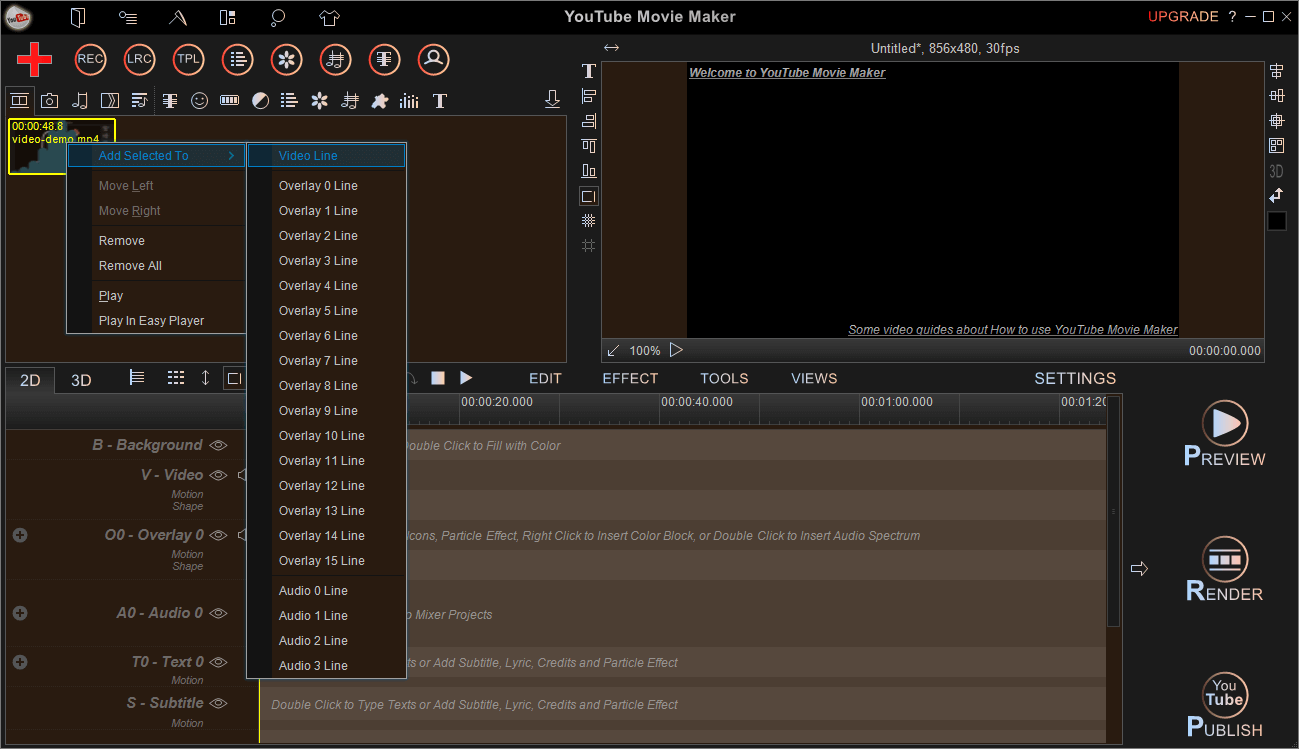1299x749 pixels.
Task: Click the double arrow icon above preview
Action: coord(612,48)
